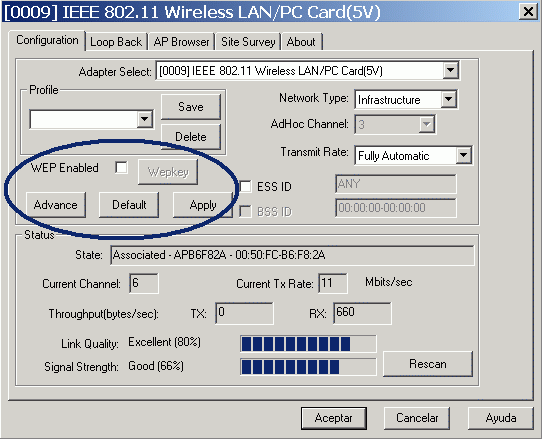
Task: Rescan for wireless networks
Action: [428, 364]
